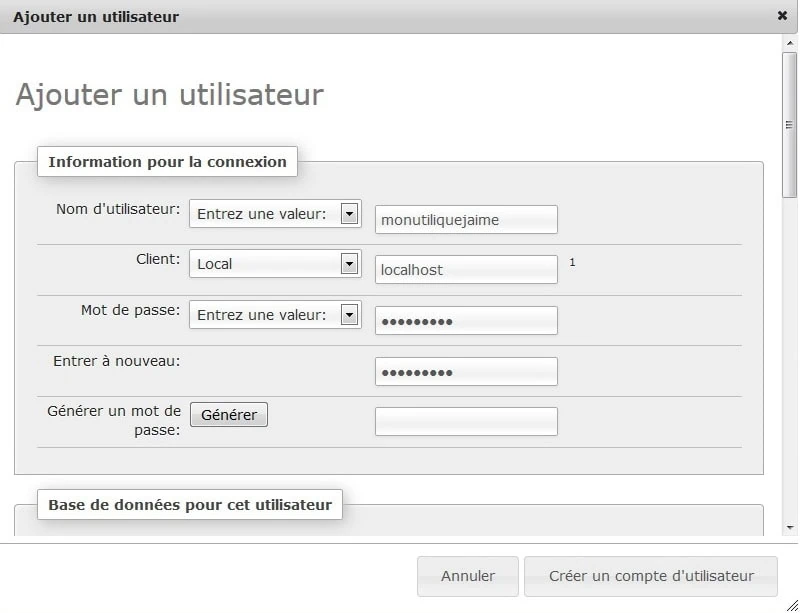Image resolution: width=800 pixels, height=613 pixels.
Task: Click the Information pour la connexion legend
Action: click(167, 161)
